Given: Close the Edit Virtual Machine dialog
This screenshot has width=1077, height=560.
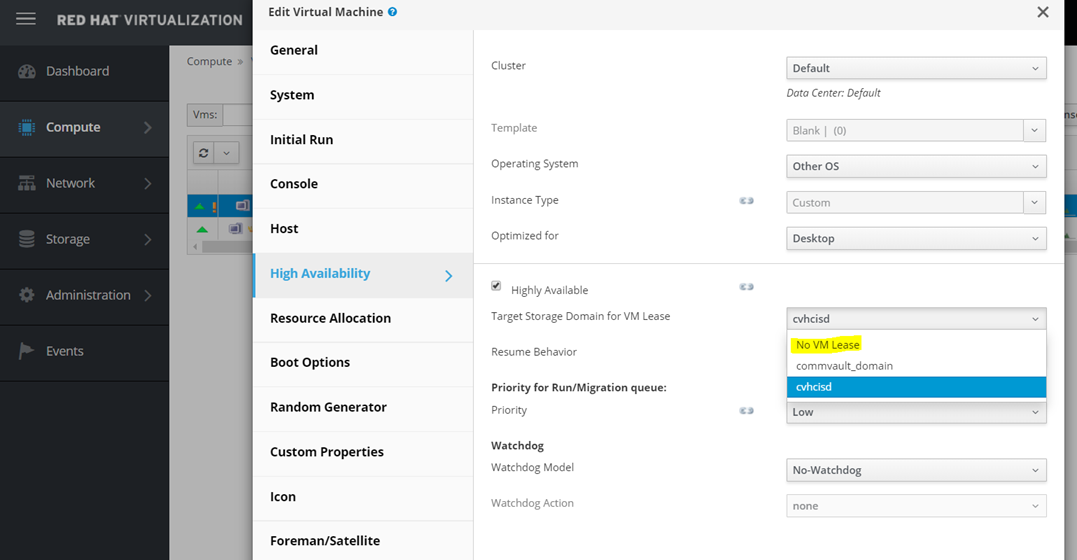Looking at the screenshot, I should click(1043, 12).
